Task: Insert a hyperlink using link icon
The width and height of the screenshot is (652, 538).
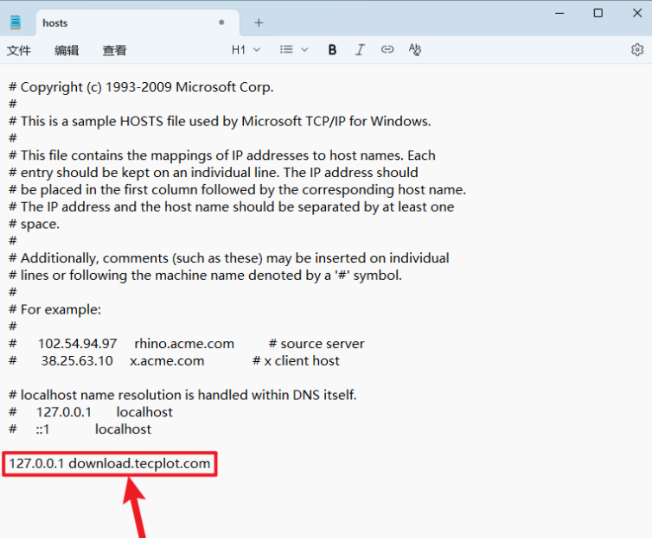Action: 387,49
